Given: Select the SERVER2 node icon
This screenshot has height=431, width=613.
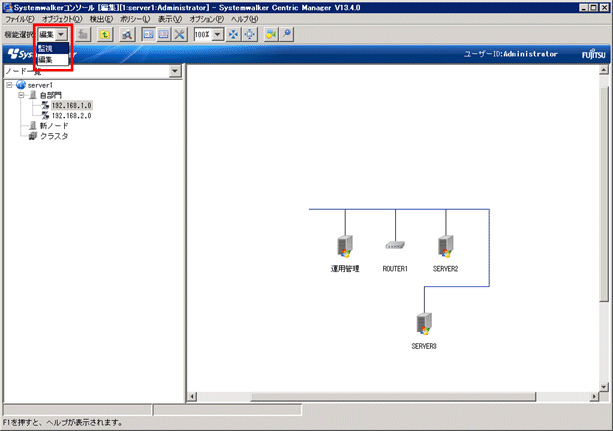Looking at the screenshot, I should click(x=446, y=246).
